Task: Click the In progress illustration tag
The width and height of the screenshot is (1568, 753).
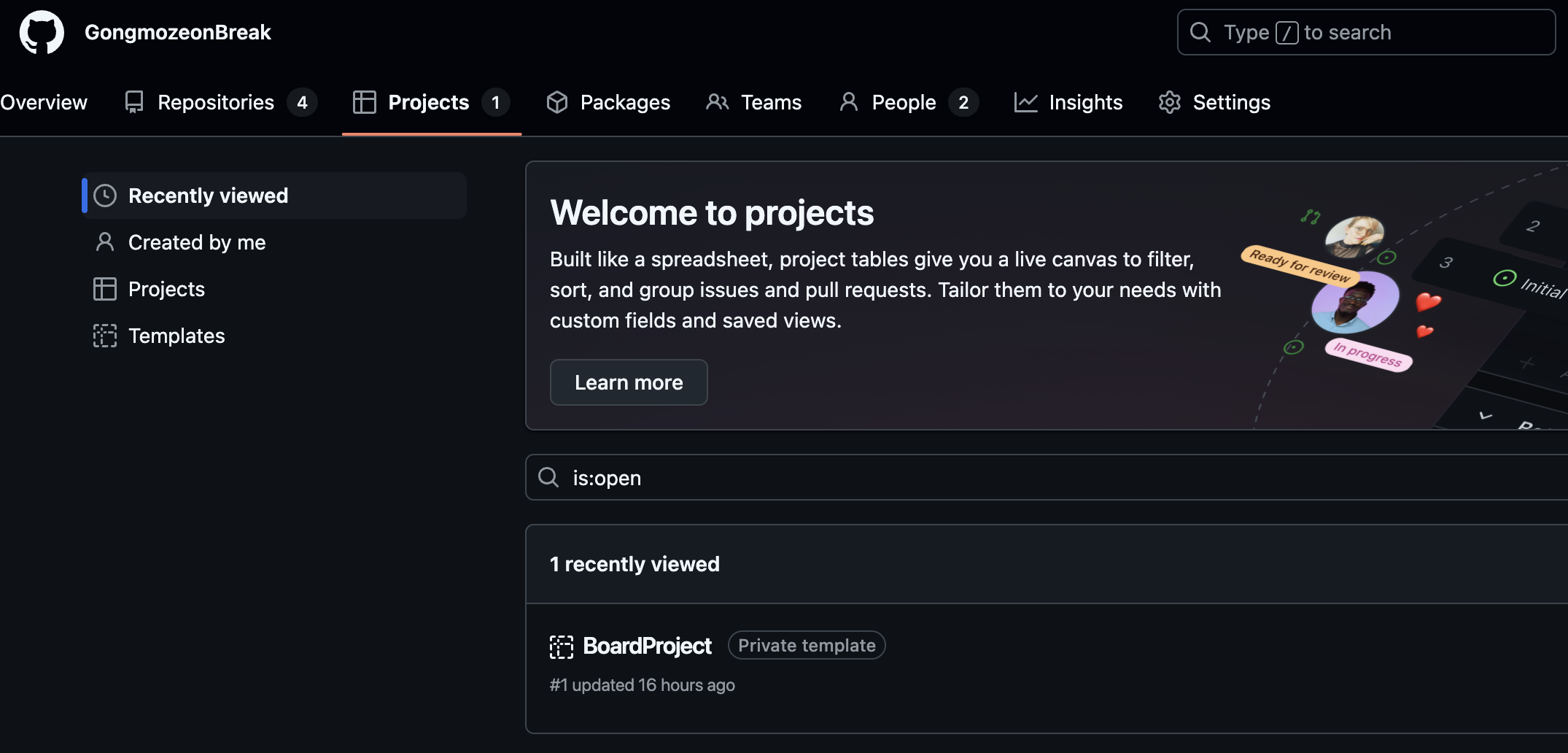Action: click(x=1368, y=355)
